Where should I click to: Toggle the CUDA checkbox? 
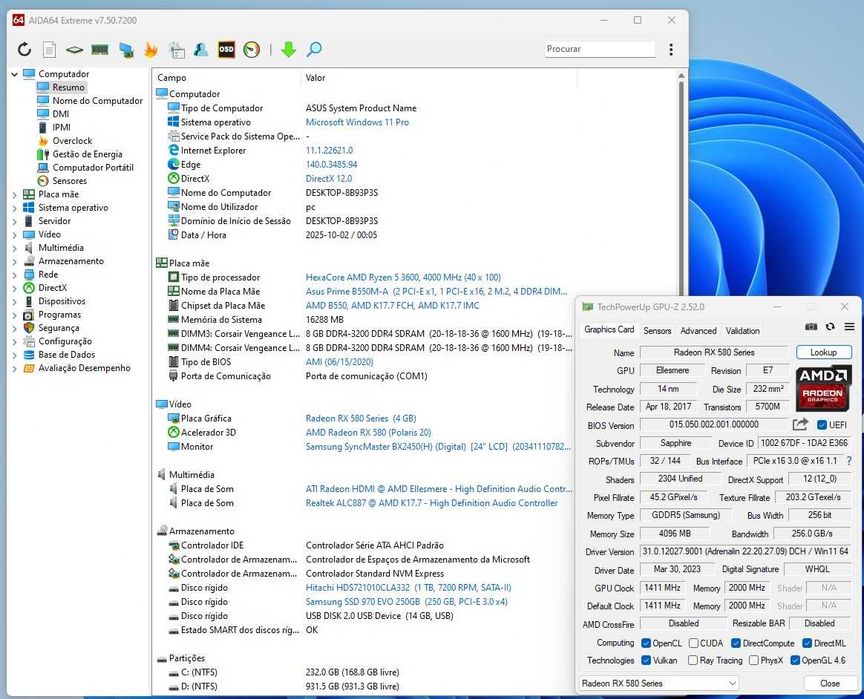pyautogui.click(x=692, y=643)
